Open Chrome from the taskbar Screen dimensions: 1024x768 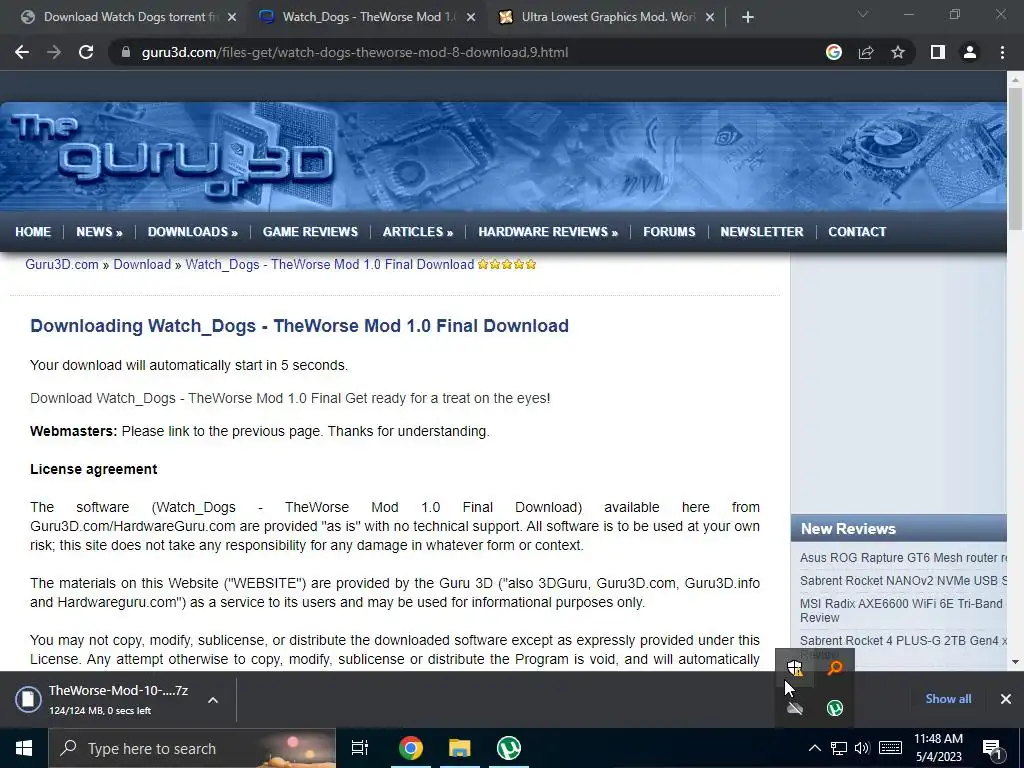(411, 748)
